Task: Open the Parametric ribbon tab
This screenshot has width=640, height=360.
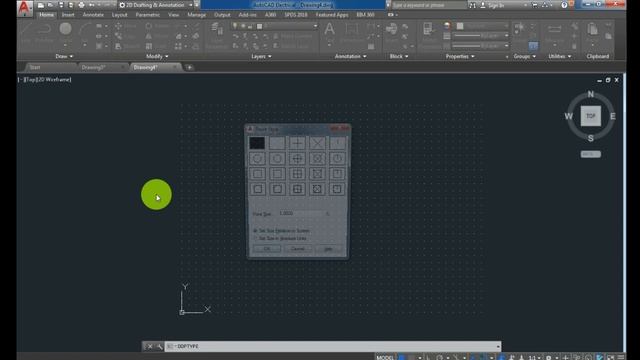Action: [x=147, y=15]
